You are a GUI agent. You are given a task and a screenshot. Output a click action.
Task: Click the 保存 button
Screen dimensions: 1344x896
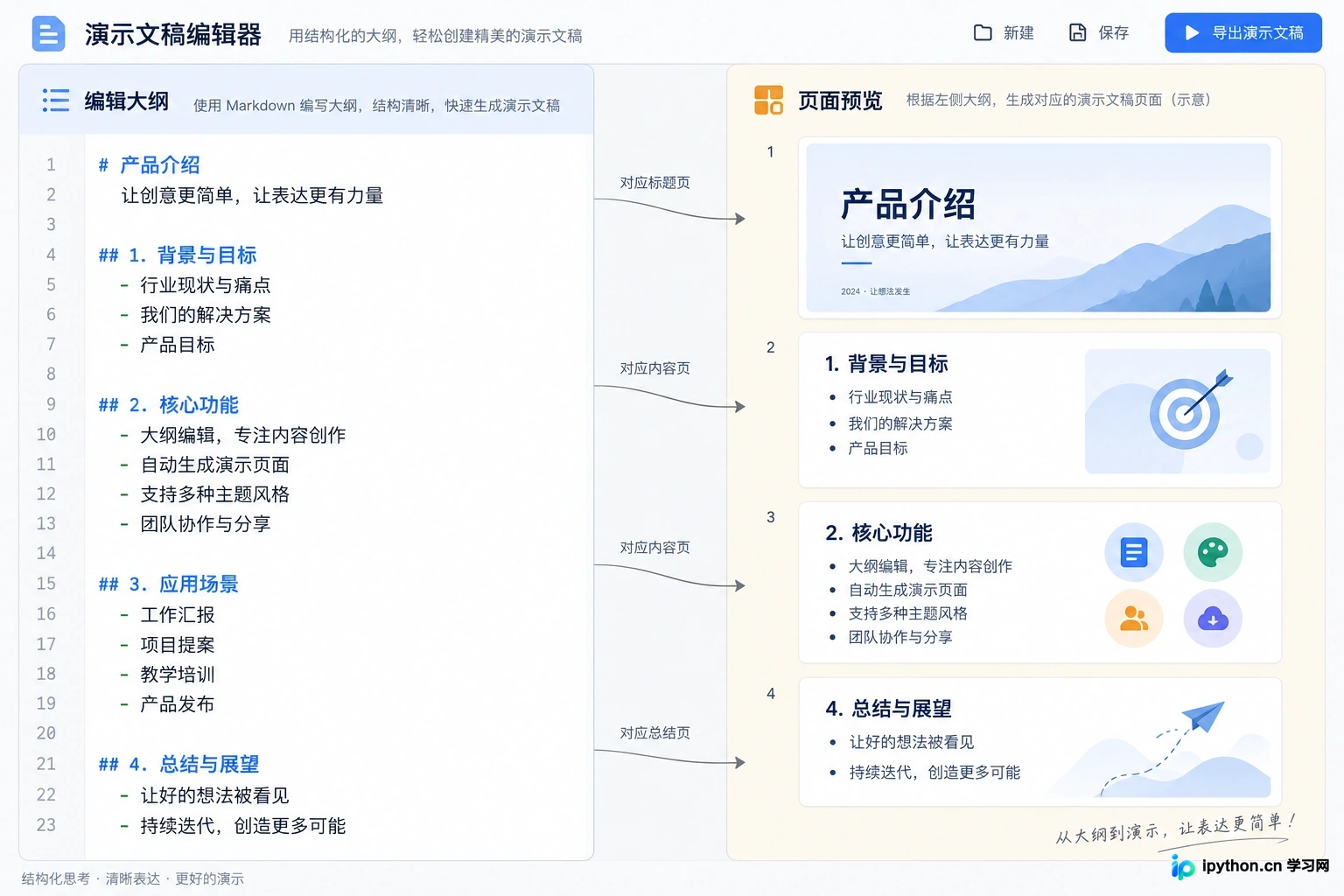[1099, 32]
